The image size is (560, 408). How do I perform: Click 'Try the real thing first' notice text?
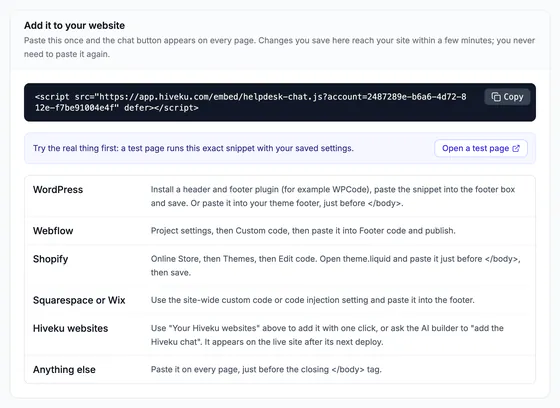click(193, 148)
